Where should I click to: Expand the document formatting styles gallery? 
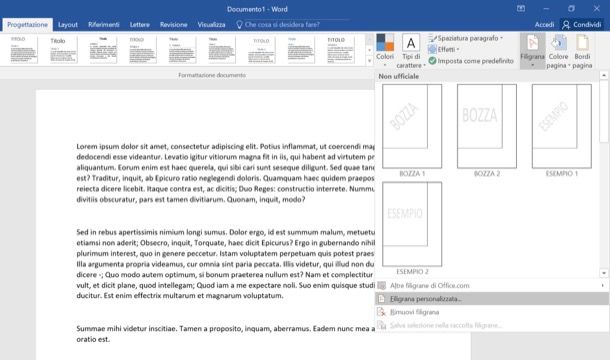(369, 61)
